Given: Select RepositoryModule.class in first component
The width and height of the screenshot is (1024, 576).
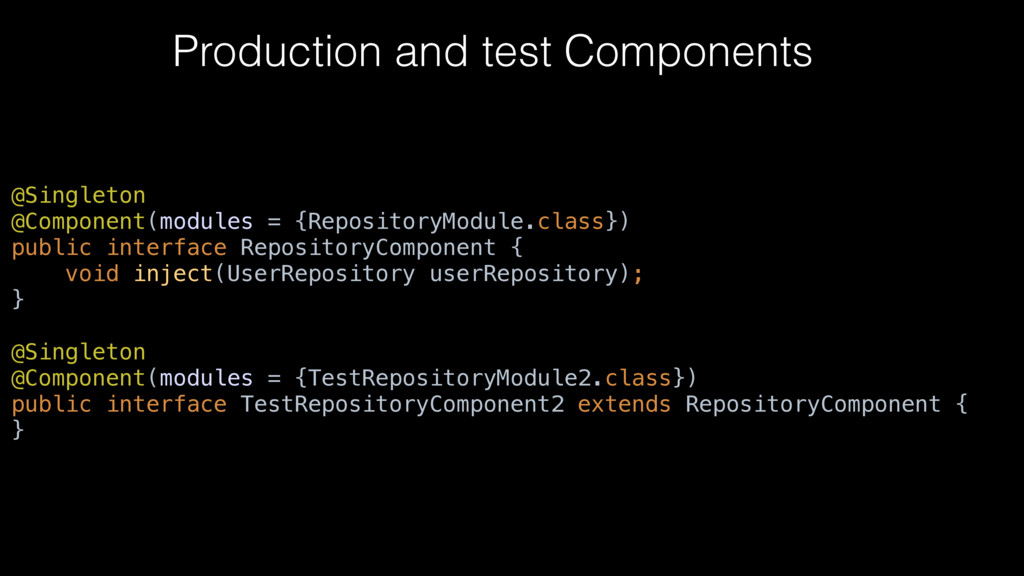Looking at the screenshot, I should [456, 222].
